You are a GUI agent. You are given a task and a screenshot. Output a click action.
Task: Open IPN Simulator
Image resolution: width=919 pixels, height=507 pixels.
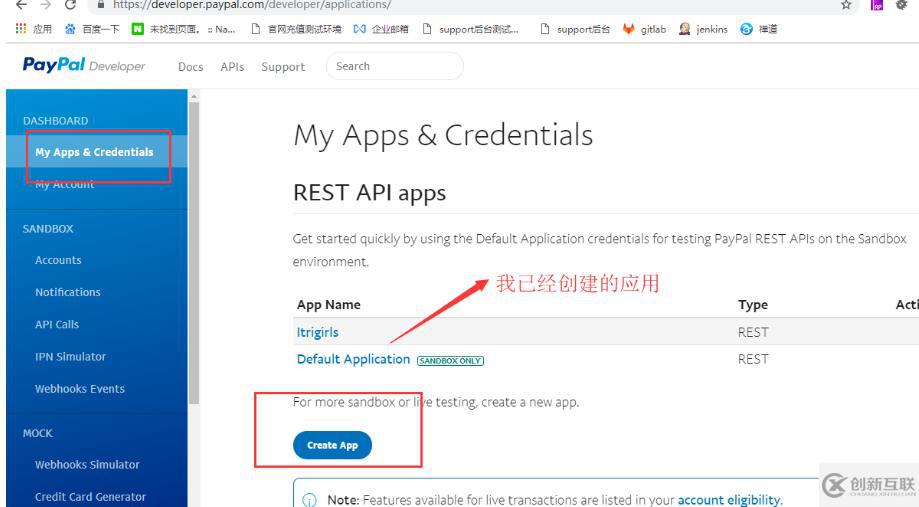pos(70,356)
